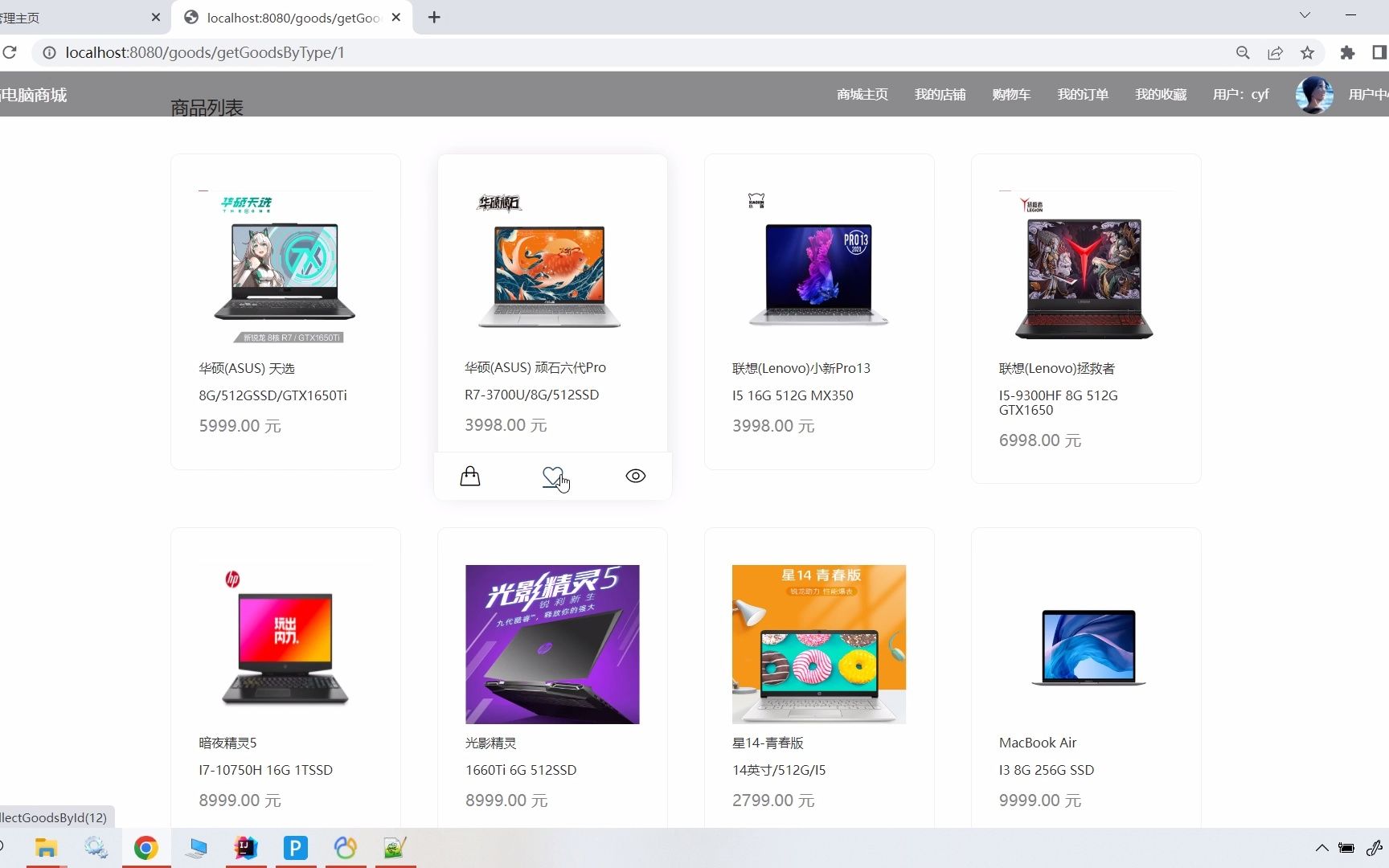Open the 光影精灵5 purple product image
The width and height of the screenshot is (1389, 868).
[x=552, y=644]
